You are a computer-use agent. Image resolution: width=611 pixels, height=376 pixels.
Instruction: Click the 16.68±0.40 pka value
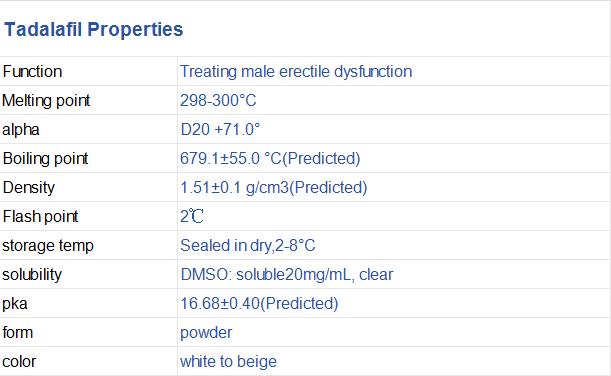(259, 304)
